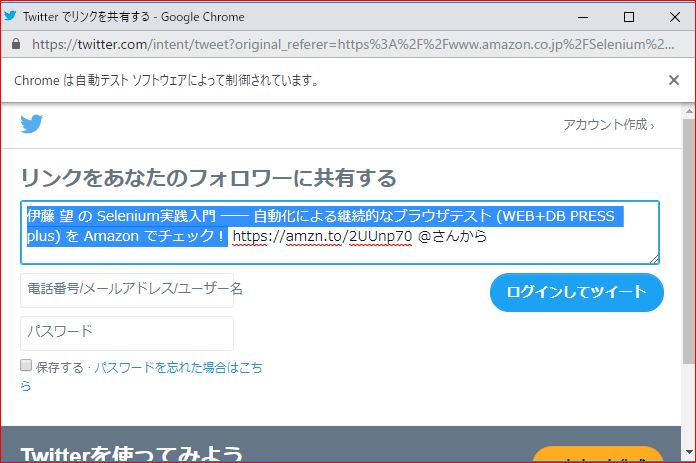Viewport: 696px width, 463px height.
Task: Click the tweet textarea resize grip
Action: coord(654,259)
